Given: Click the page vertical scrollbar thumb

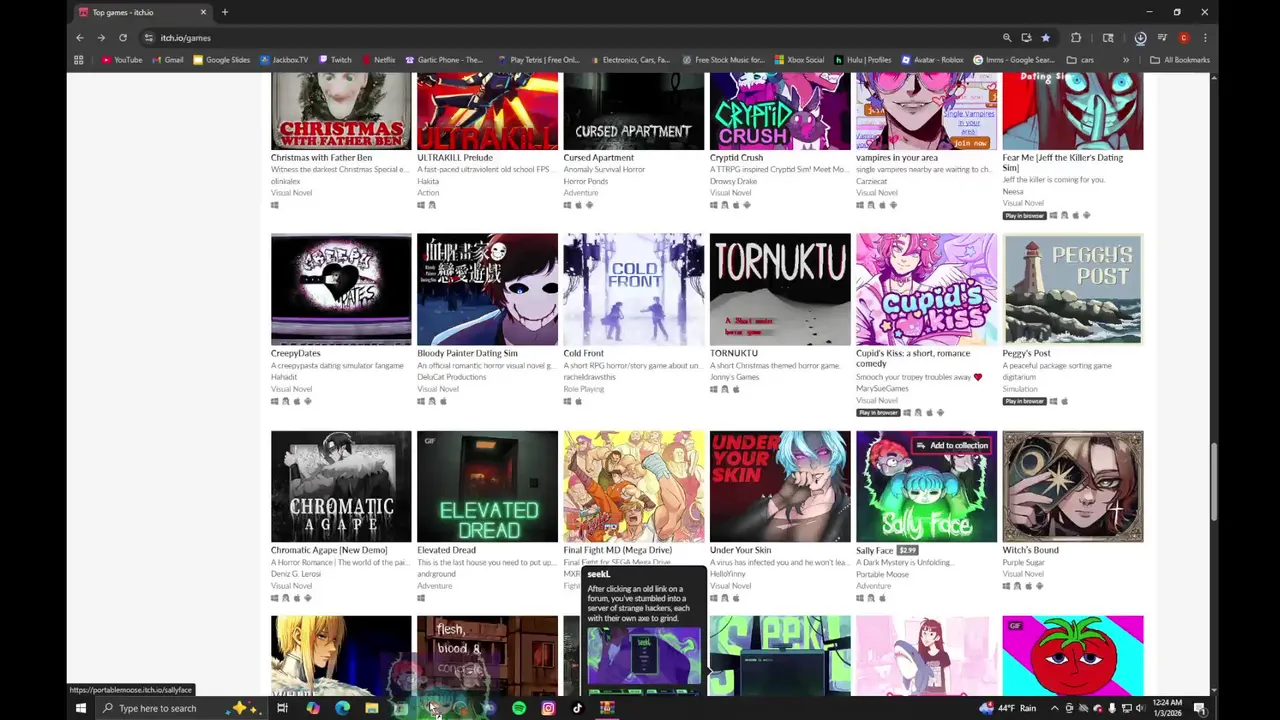Looking at the screenshot, I should [1214, 483].
